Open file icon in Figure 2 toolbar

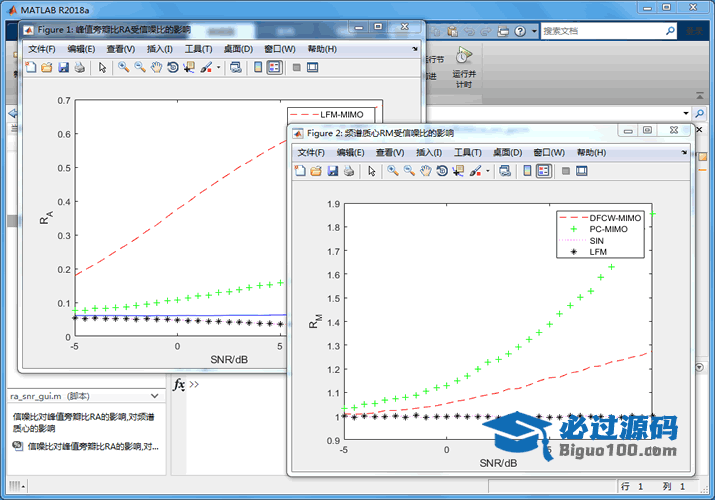click(x=316, y=171)
